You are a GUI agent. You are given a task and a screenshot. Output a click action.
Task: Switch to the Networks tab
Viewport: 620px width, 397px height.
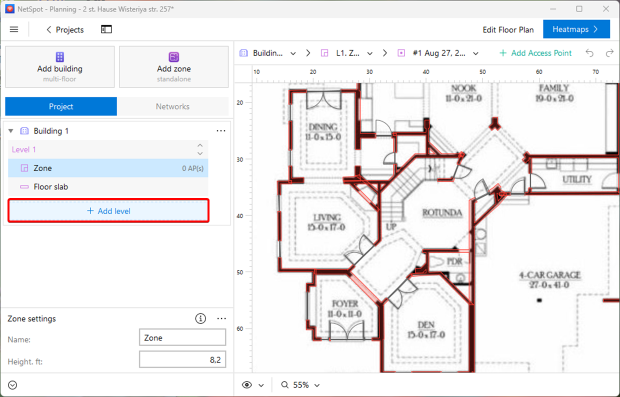172,106
